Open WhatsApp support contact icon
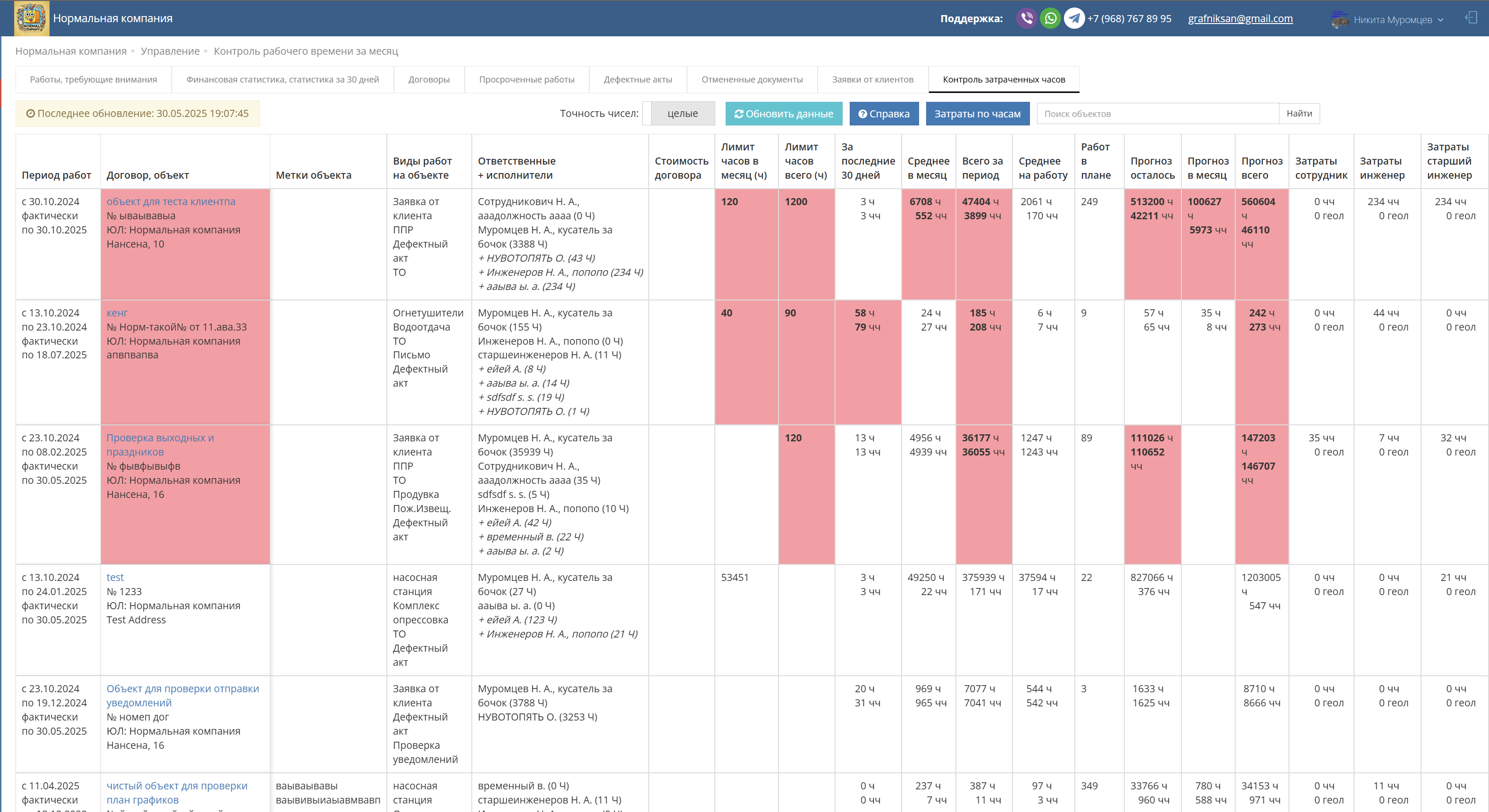This screenshot has width=1489, height=812. click(x=1050, y=18)
